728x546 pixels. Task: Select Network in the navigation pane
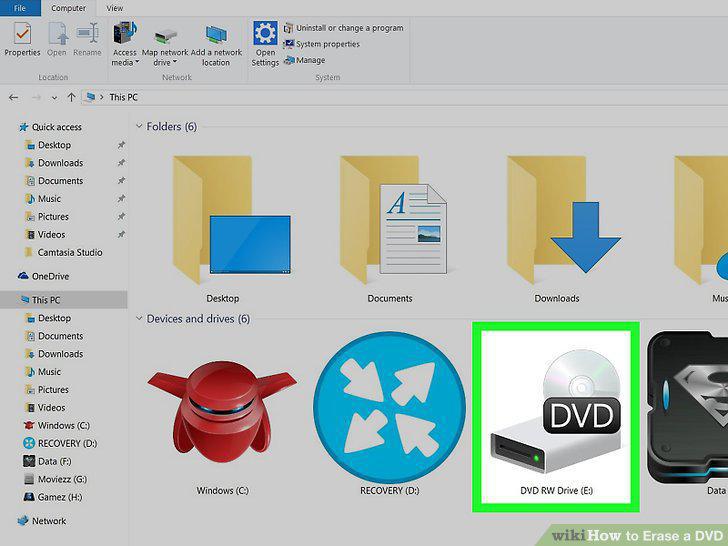[x=42, y=521]
